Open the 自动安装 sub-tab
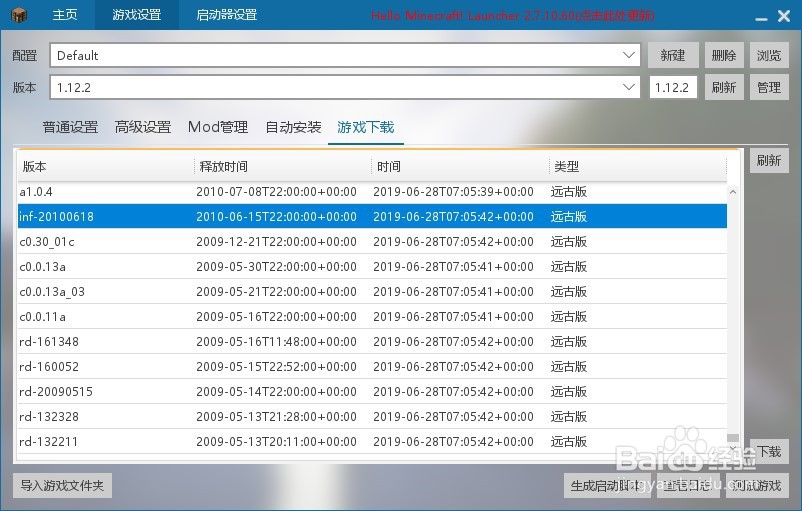The height and width of the screenshot is (511, 802). [x=293, y=127]
